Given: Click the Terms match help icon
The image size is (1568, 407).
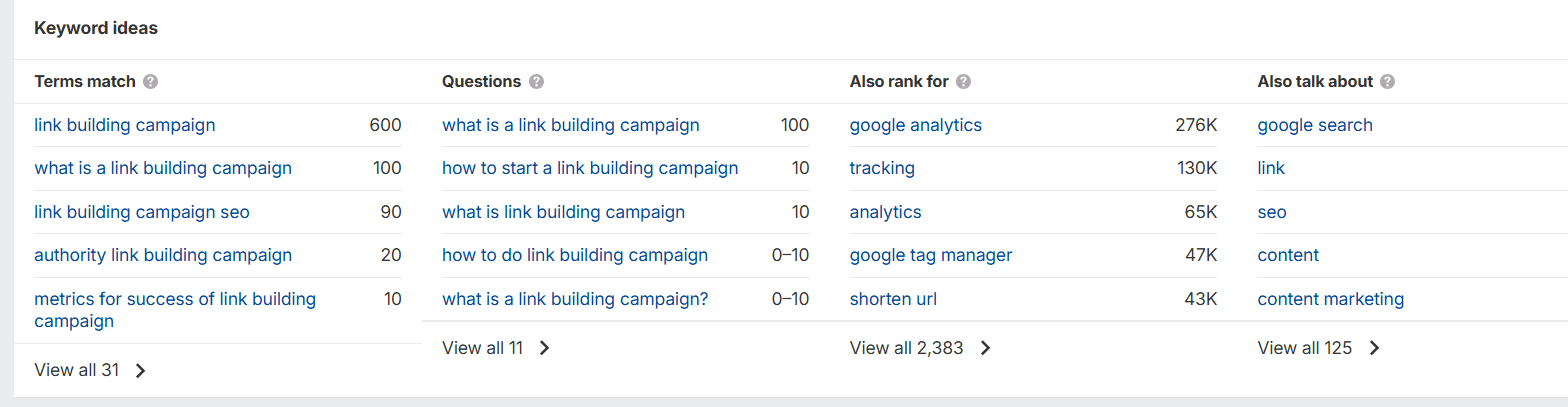Looking at the screenshot, I should [151, 82].
